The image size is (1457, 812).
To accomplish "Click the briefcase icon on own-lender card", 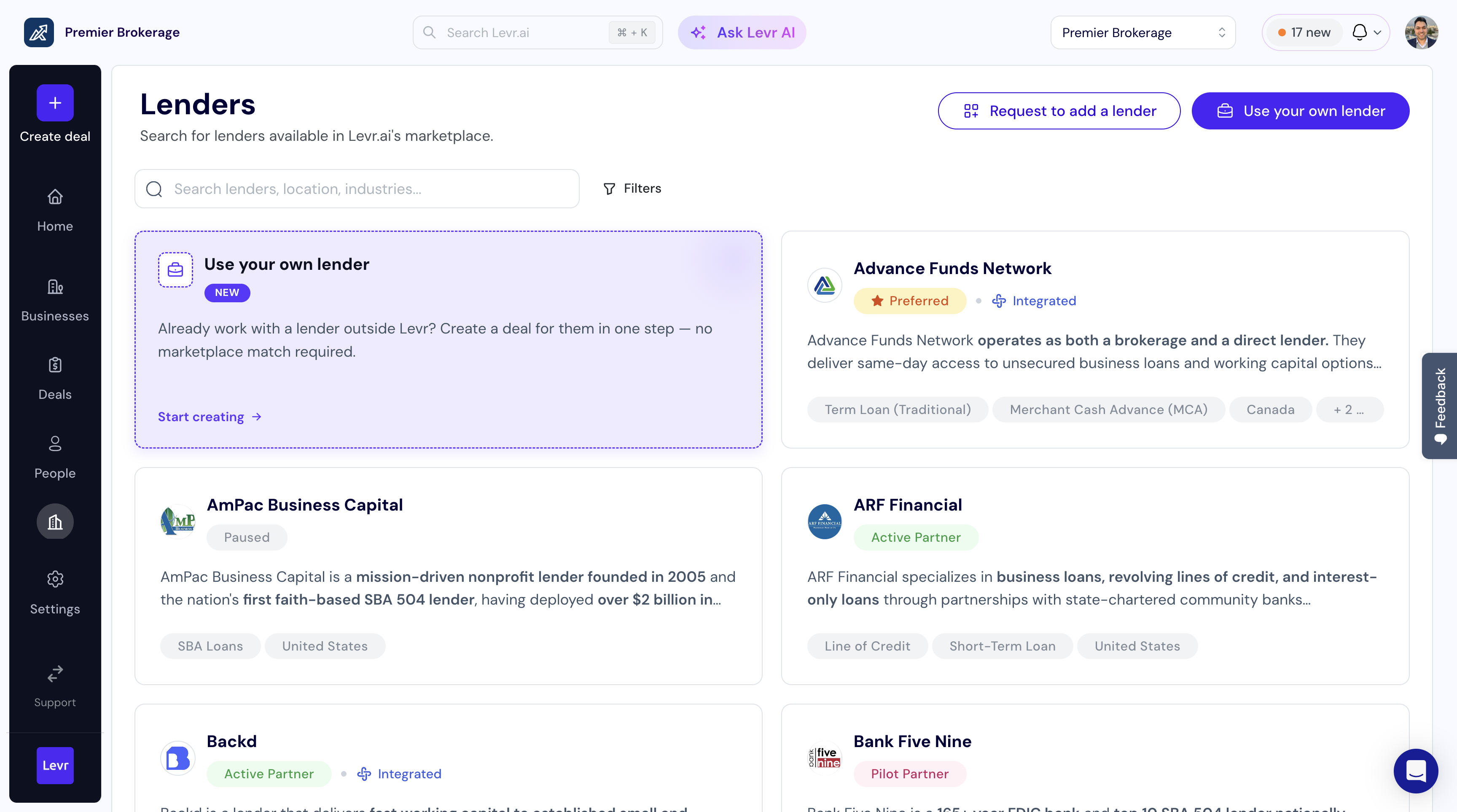I will pos(175,270).
